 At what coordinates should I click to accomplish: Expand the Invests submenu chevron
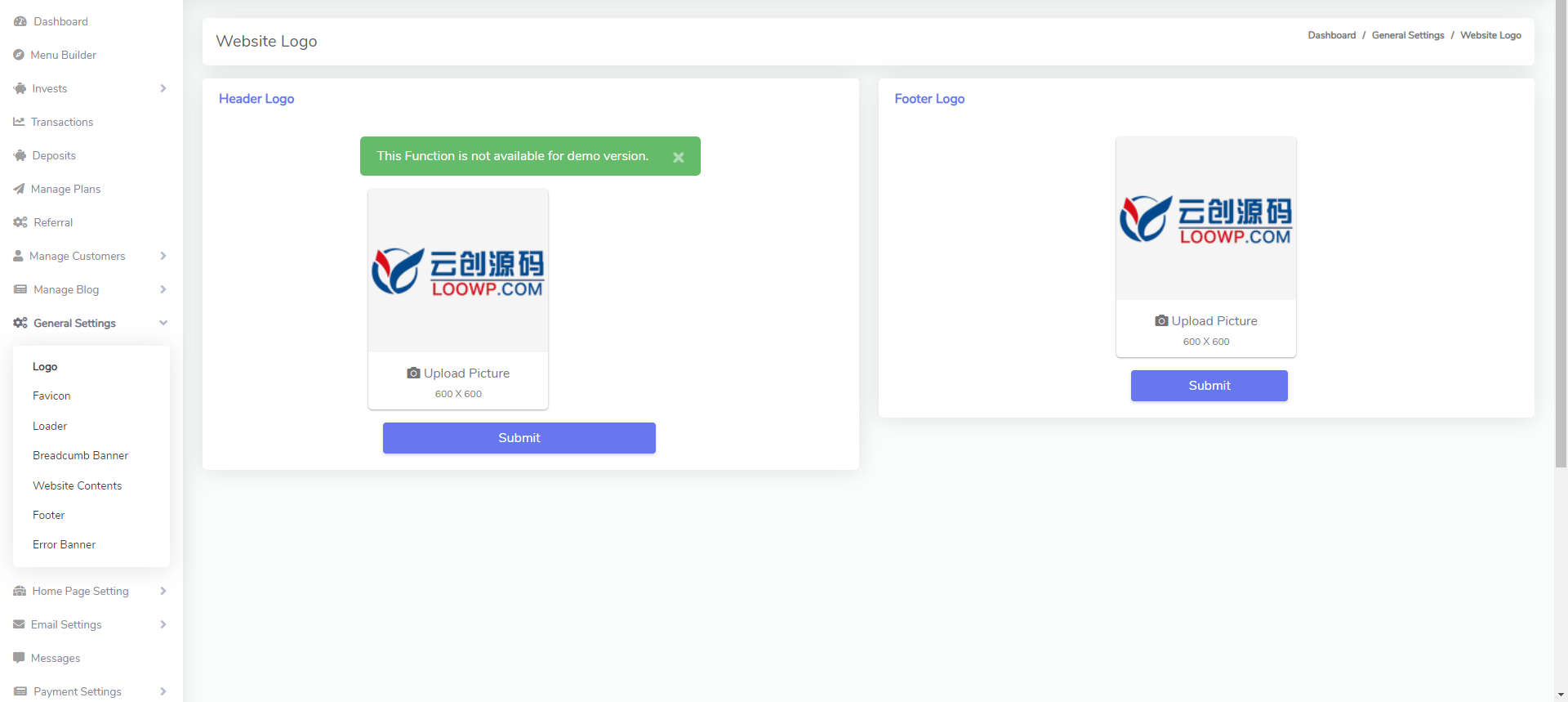[x=163, y=88]
